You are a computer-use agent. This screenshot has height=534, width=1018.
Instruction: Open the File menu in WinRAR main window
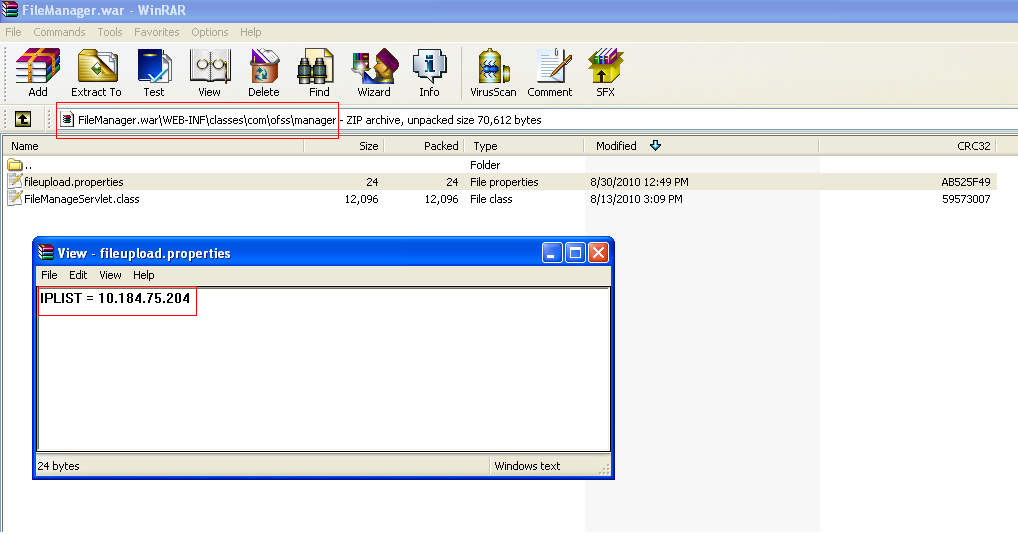point(14,32)
